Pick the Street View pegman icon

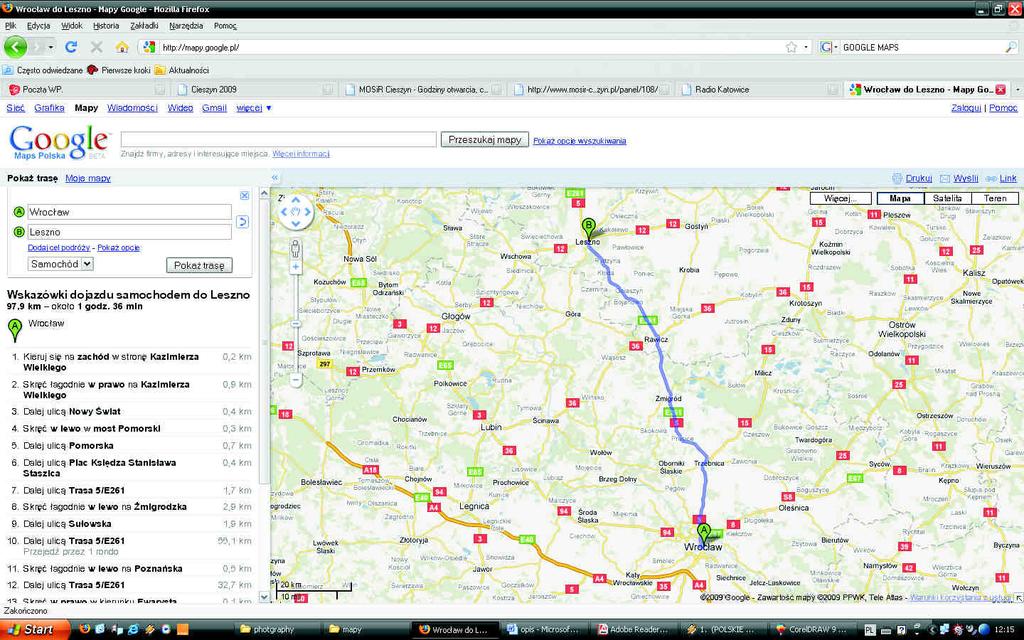pyautogui.click(x=296, y=248)
